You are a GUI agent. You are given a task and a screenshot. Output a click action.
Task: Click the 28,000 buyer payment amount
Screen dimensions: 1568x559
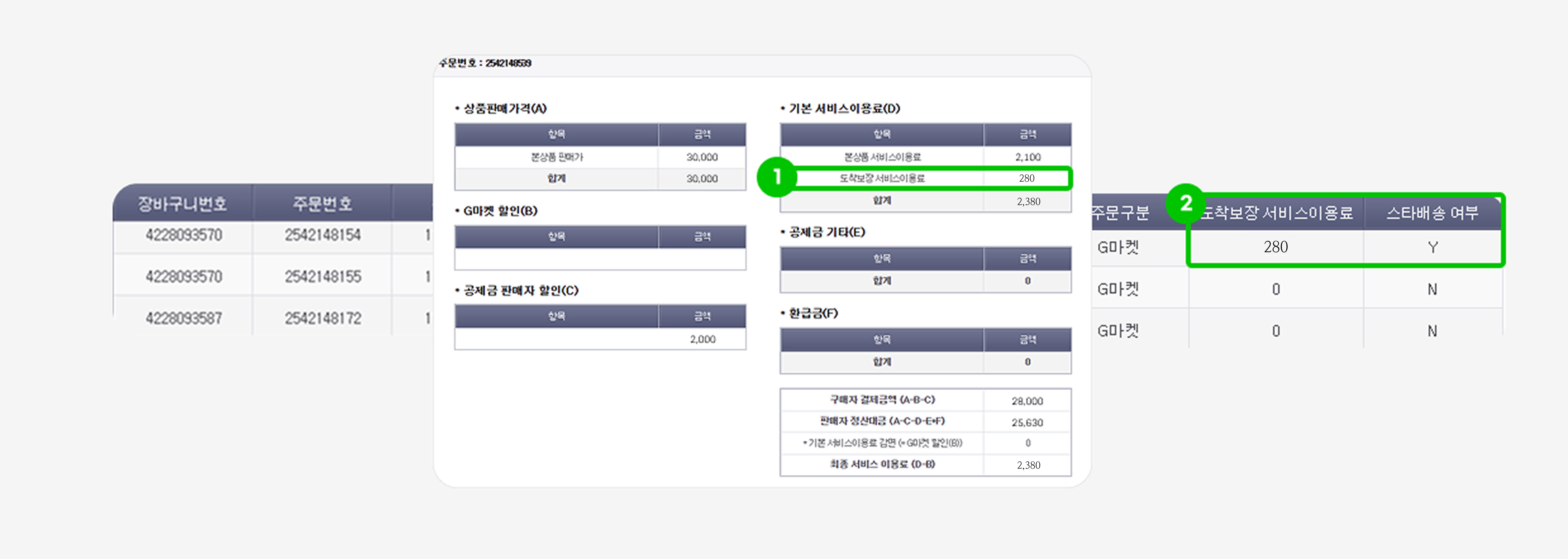pos(1028,401)
